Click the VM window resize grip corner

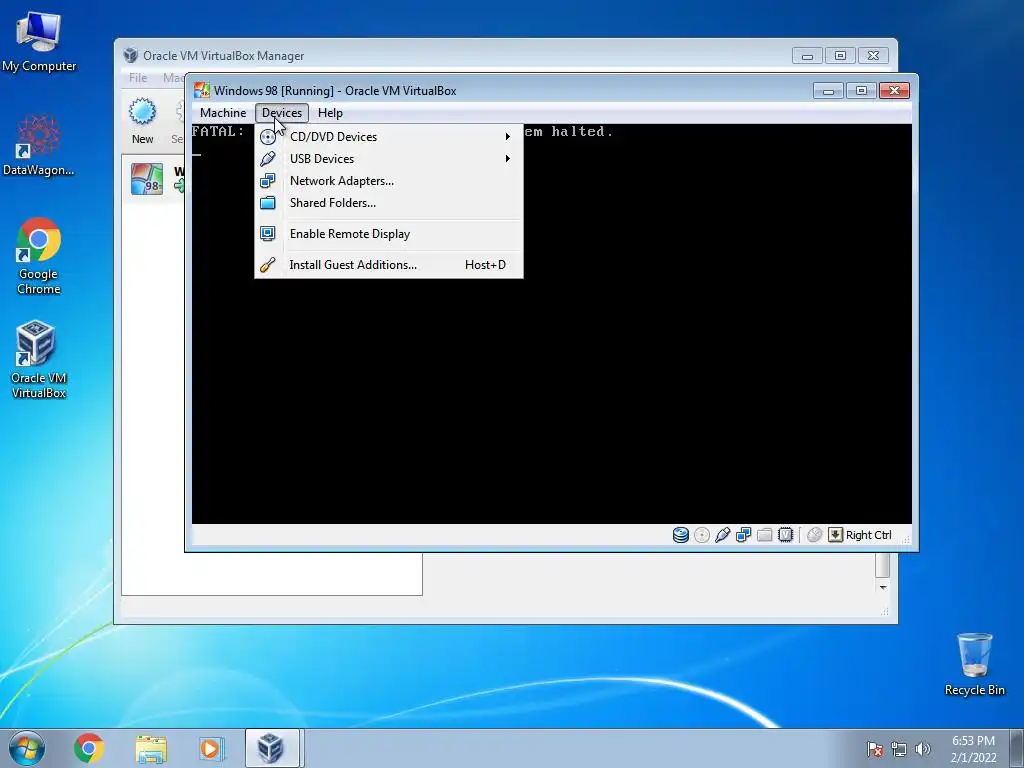tap(906, 539)
